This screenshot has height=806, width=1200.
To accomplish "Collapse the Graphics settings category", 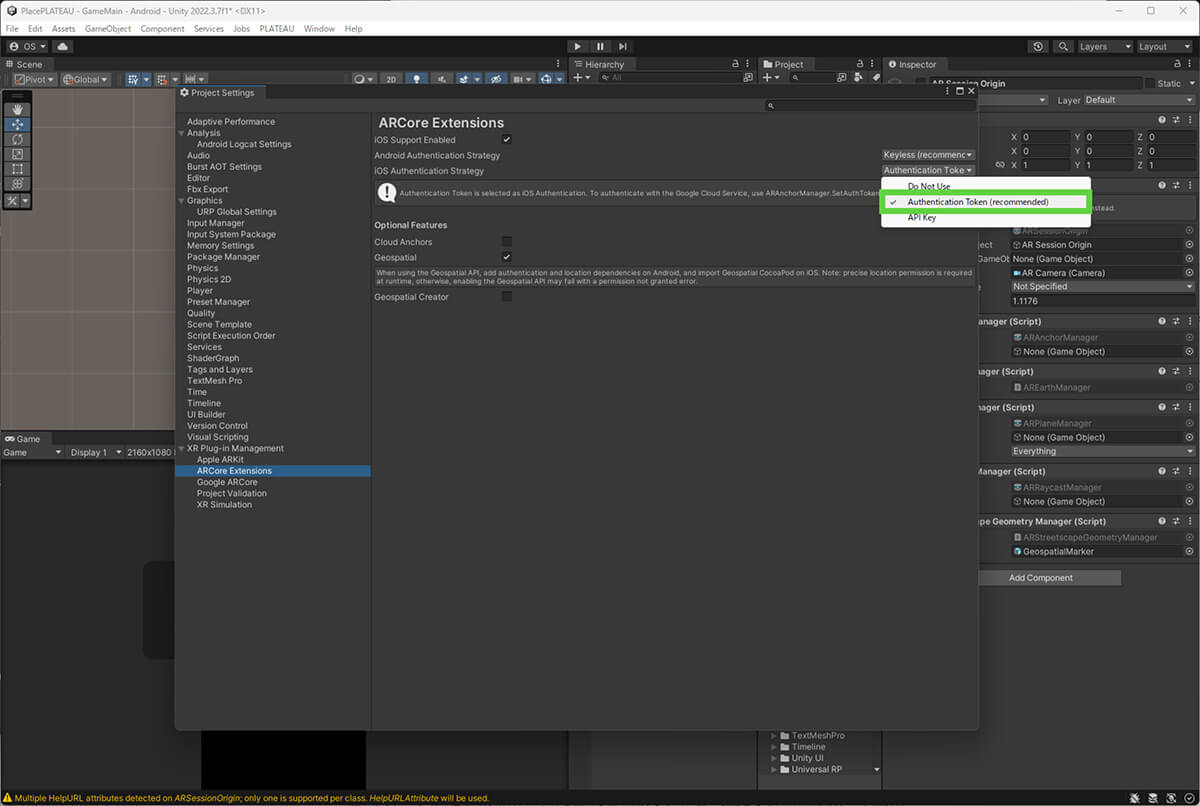I will [x=181, y=201].
